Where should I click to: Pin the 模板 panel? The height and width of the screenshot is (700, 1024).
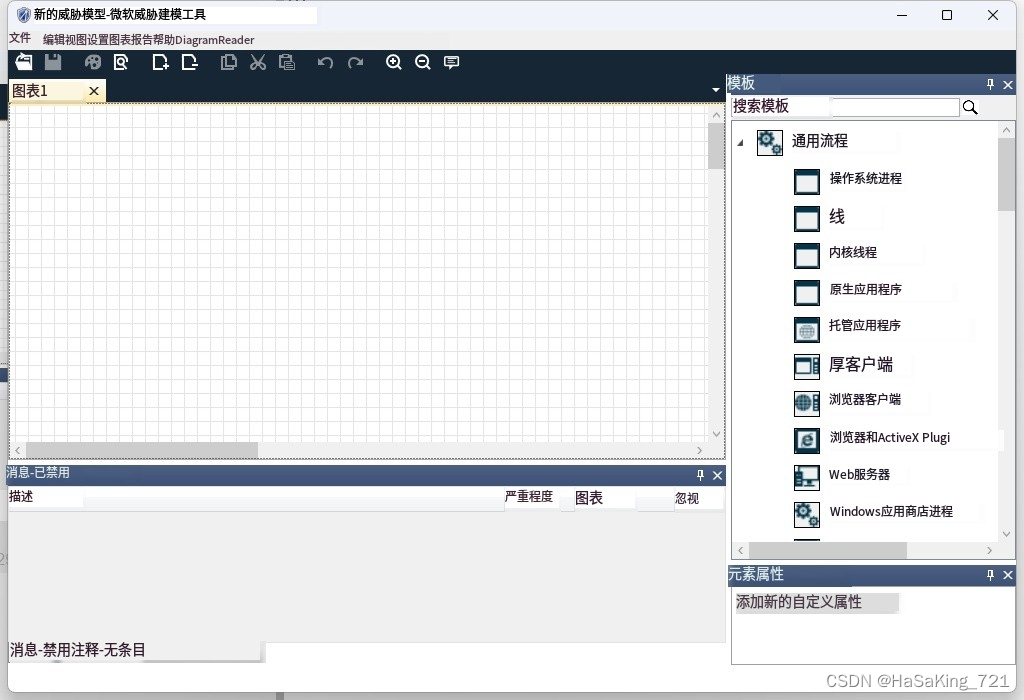tap(990, 84)
